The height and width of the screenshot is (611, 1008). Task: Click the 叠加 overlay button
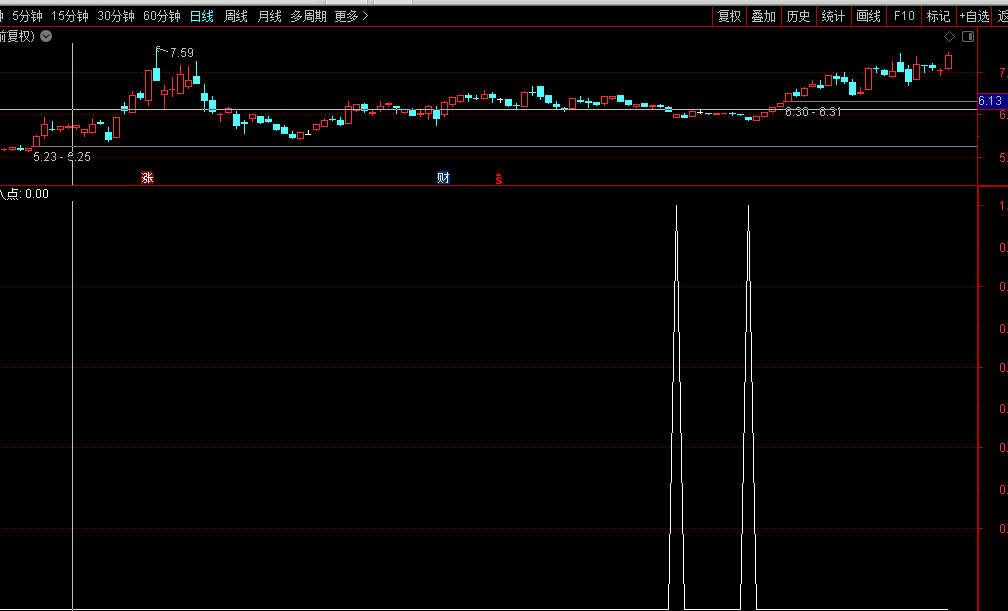click(763, 16)
